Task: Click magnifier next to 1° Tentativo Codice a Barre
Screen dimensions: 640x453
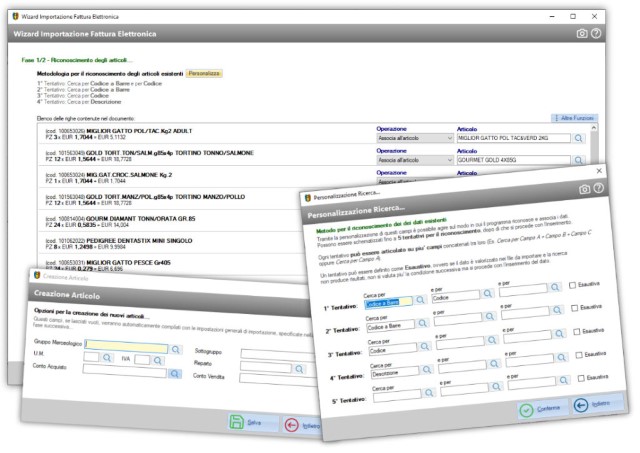Action: tap(420, 300)
